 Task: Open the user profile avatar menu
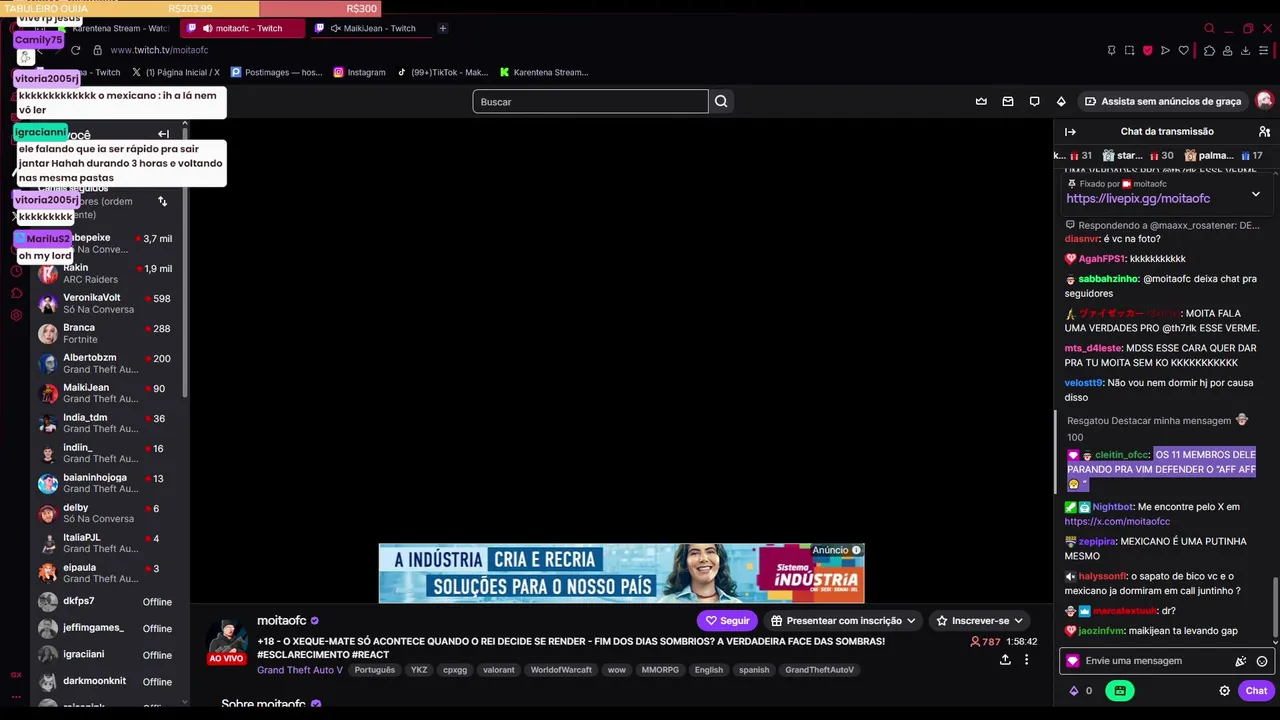pos(1264,101)
